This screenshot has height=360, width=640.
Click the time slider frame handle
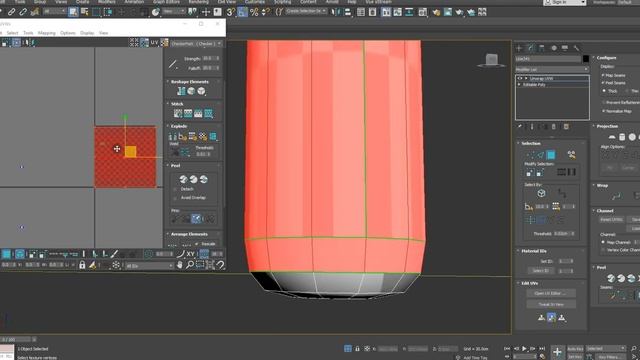(16, 340)
